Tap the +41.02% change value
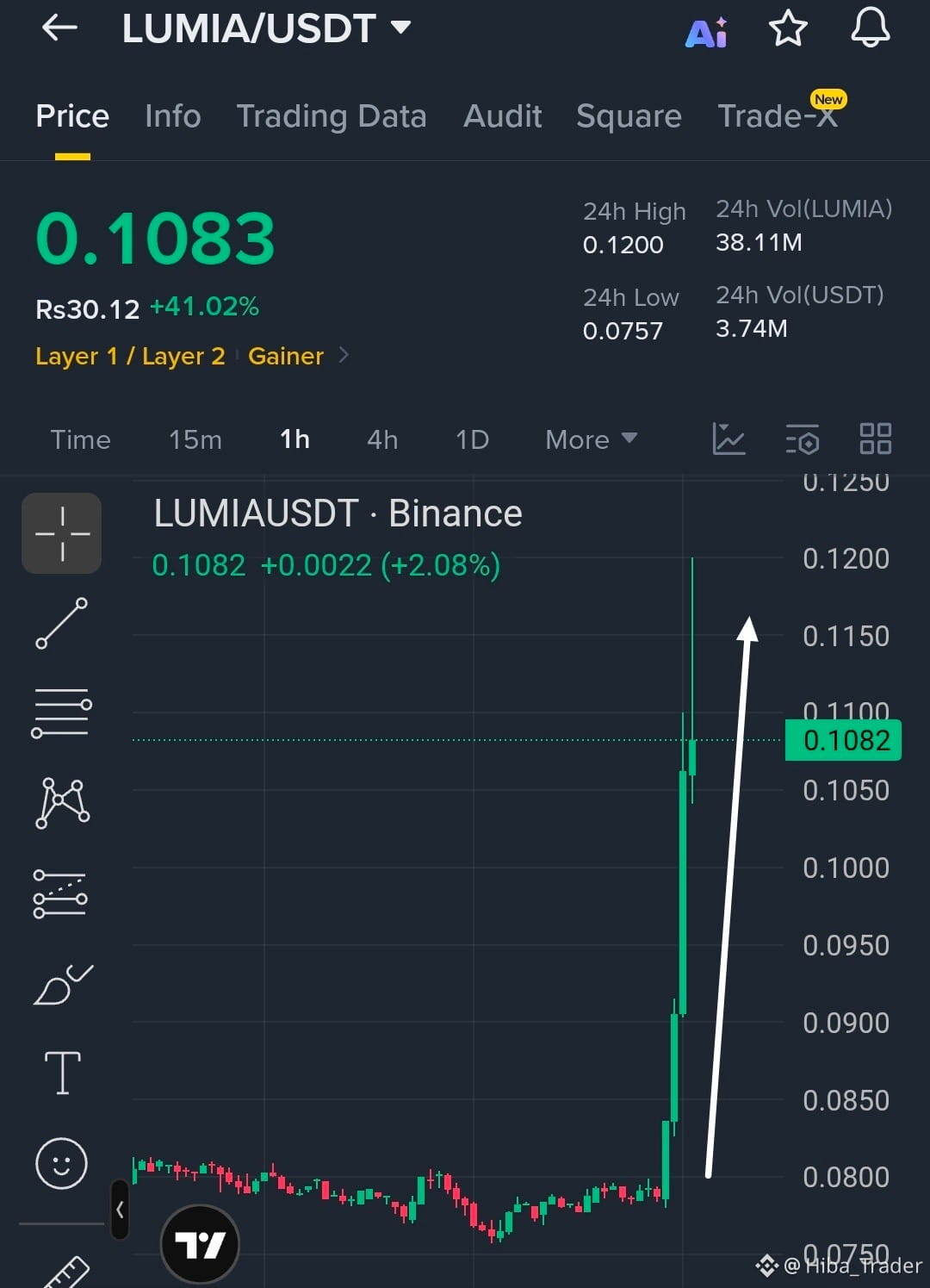Image resolution: width=930 pixels, height=1288 pixels. pyautogui.click(x=204, y=307)
